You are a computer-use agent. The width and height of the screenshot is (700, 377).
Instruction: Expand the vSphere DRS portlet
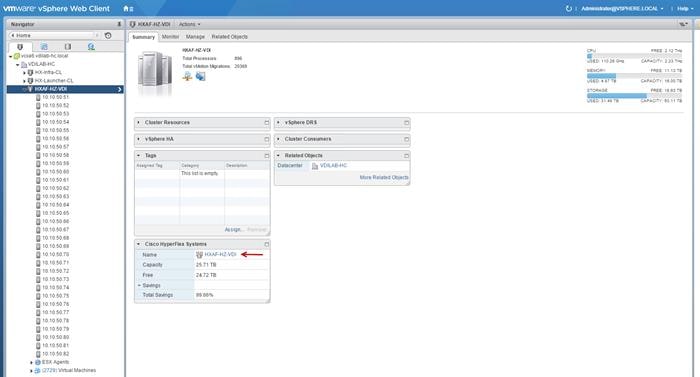click(x=278, y=122)
